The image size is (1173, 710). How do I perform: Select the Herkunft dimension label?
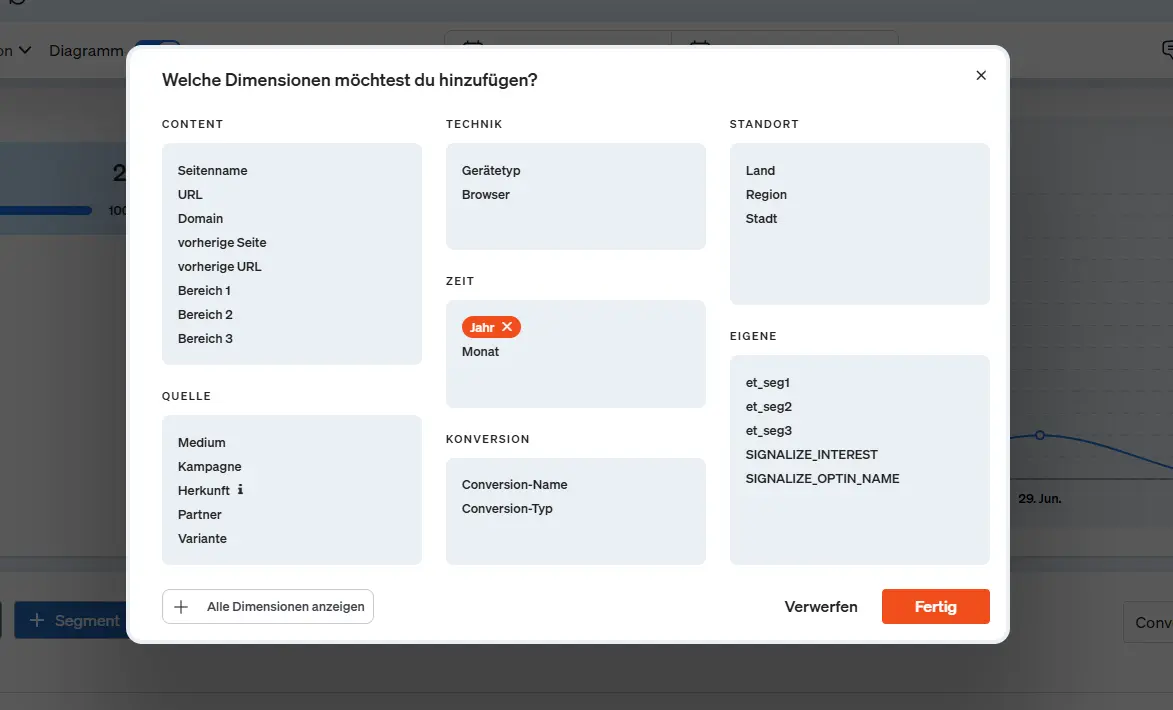tap(203, 491)
